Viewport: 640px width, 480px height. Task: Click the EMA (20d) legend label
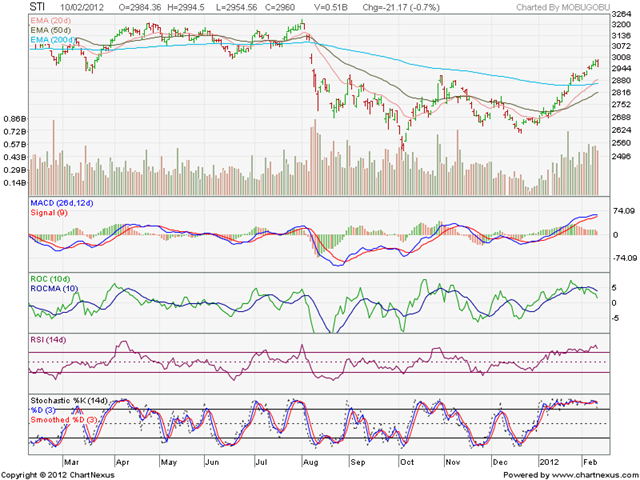click(x=50, y=20)
